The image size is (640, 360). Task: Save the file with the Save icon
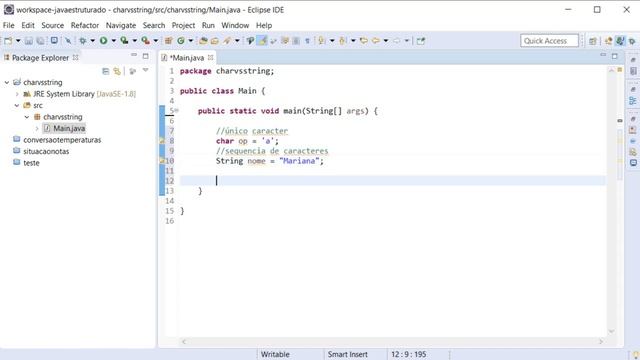coord(29,41)
